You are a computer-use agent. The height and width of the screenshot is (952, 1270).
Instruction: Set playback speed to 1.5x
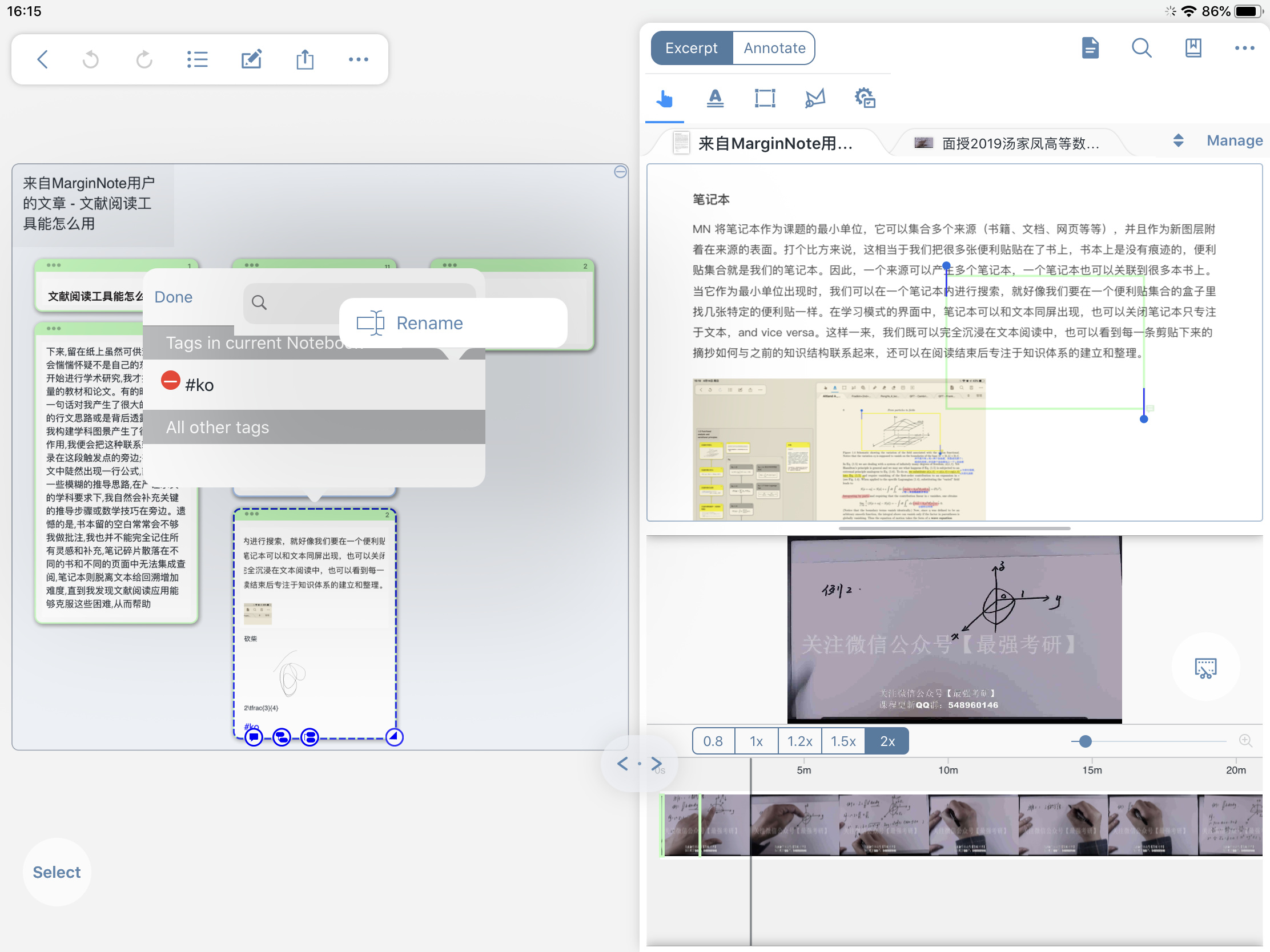842,741
